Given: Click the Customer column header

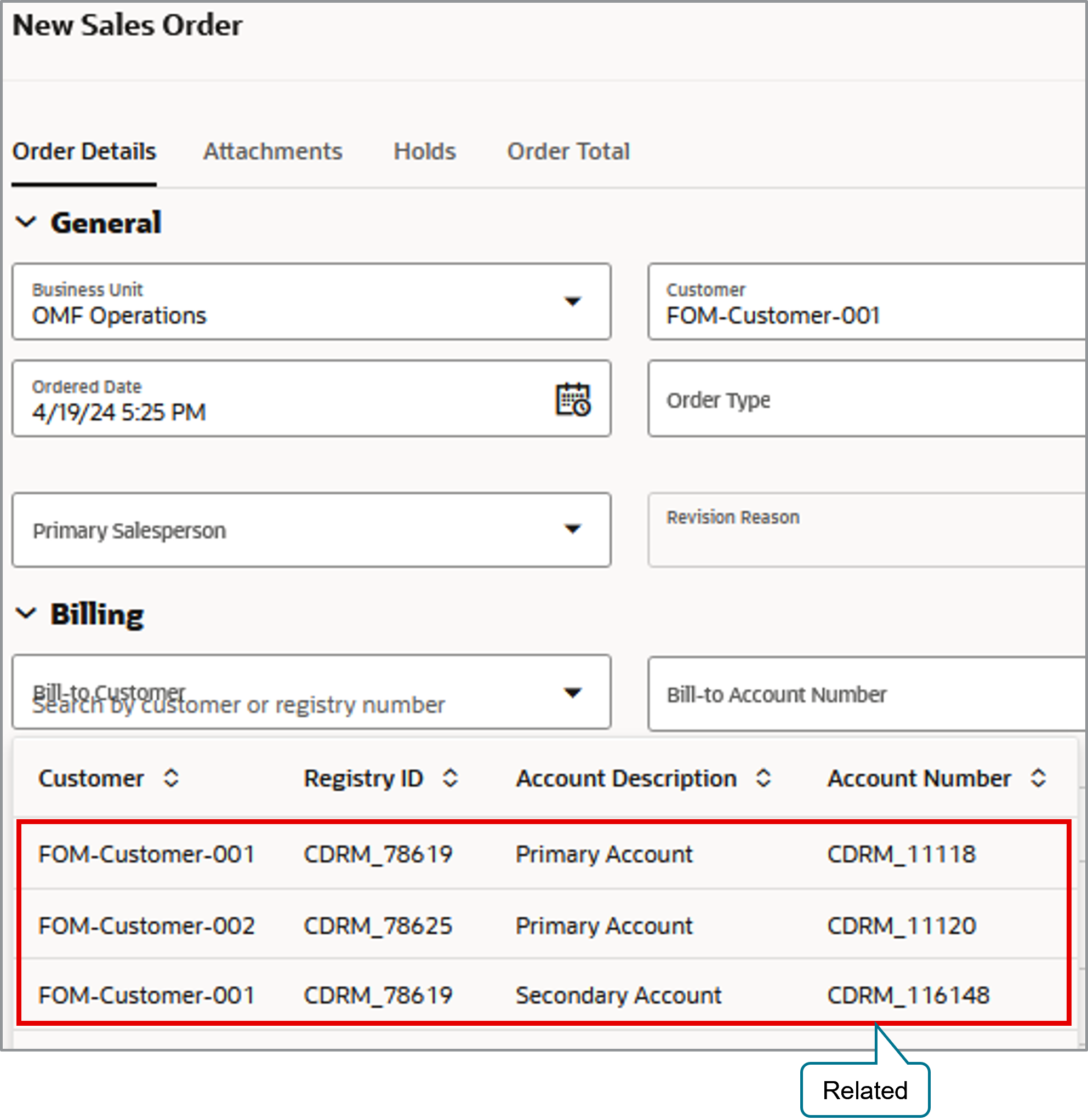Looking at the screenshot, I should pyautogui.click(x=91, y=779).
